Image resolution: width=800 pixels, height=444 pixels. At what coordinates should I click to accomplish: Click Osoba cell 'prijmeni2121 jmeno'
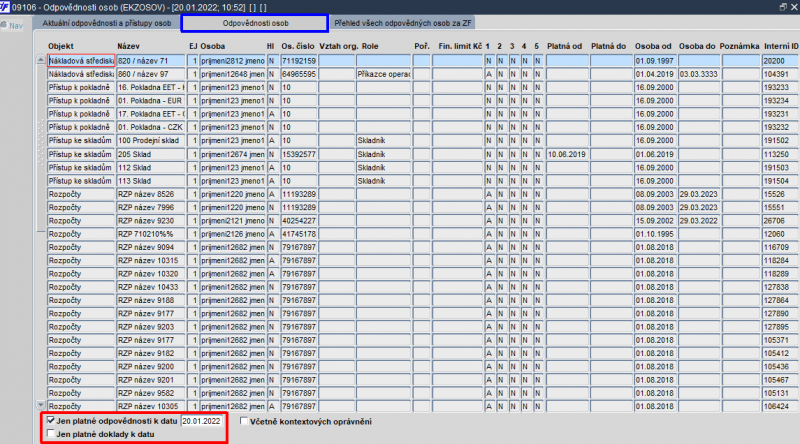232,220
